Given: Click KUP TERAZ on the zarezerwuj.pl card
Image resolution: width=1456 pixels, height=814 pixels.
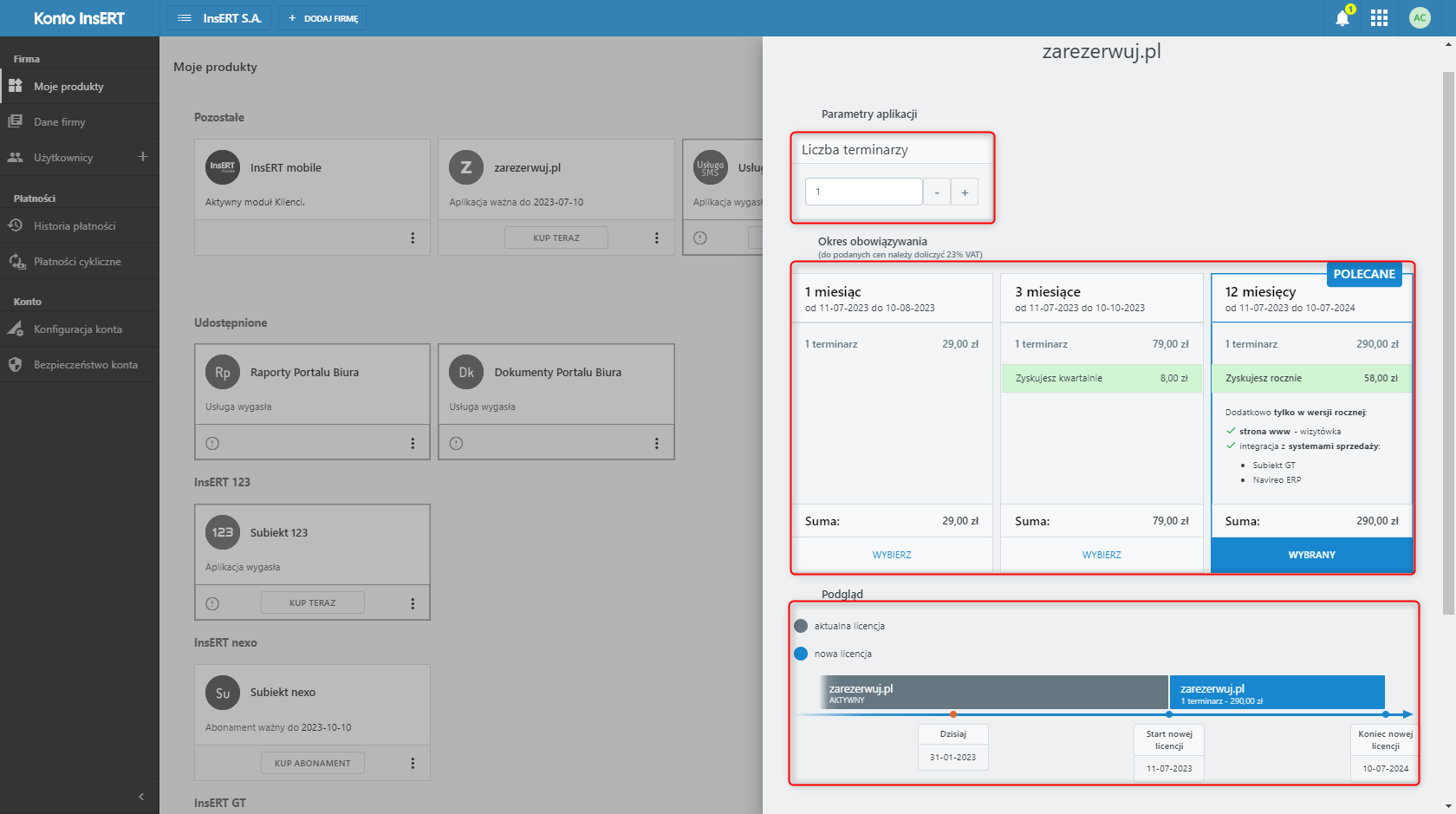Looking at the screenshot, I should tap(556, 238).
